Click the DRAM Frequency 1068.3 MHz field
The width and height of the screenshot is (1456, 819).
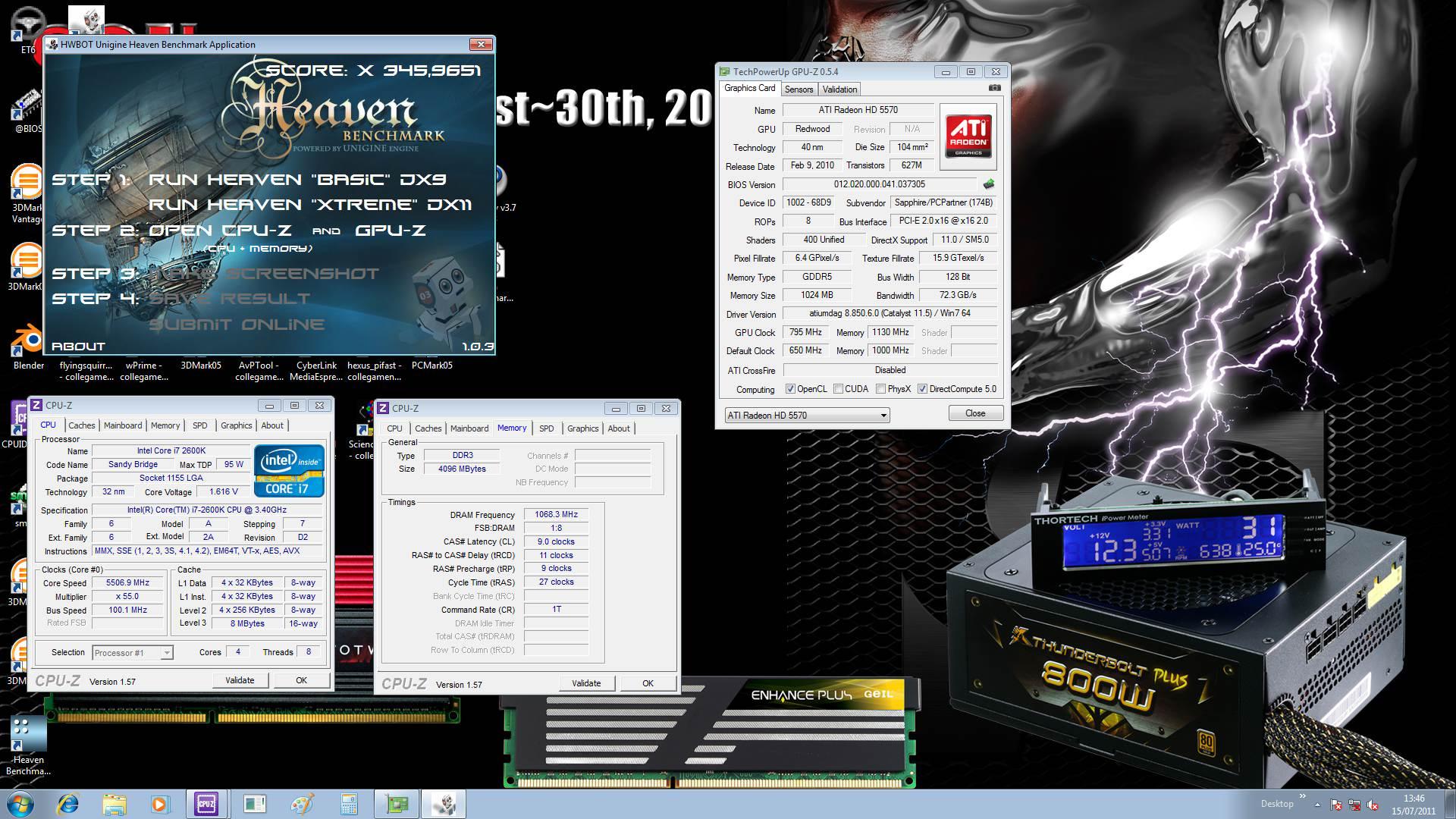click(x=556, y=515)
